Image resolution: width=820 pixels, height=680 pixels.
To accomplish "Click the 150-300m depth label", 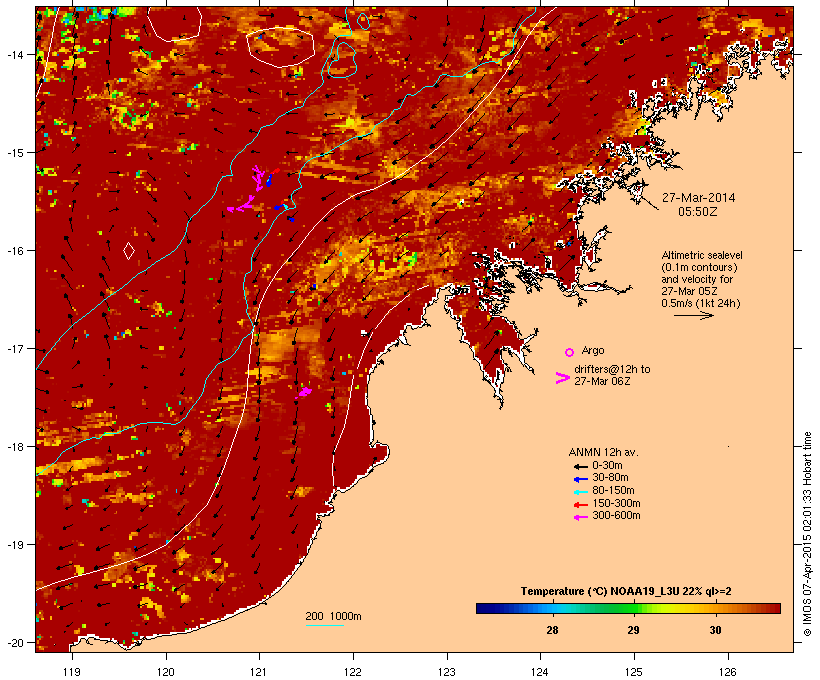I will pos(616,503).
